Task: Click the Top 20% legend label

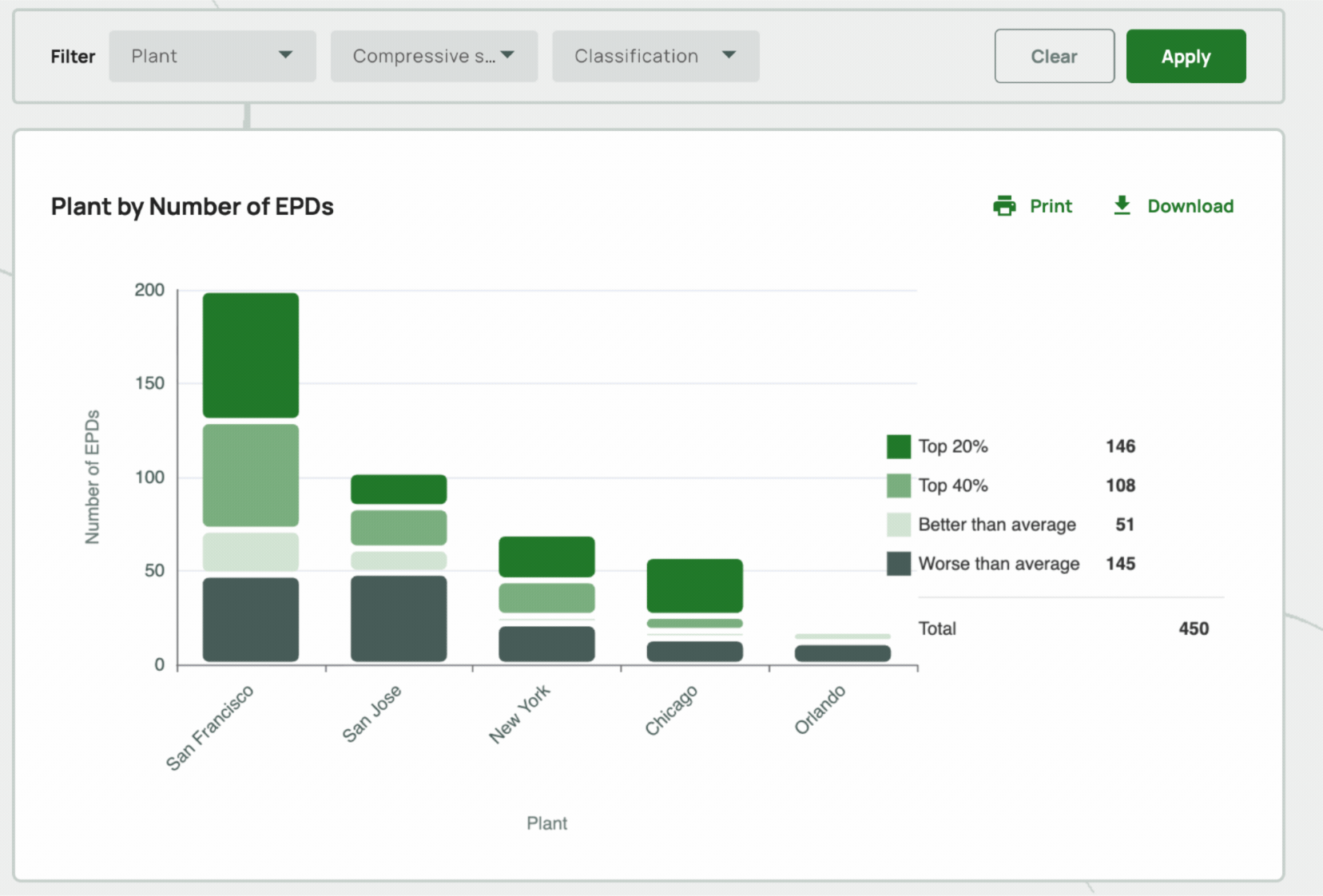Action: [953, 446]
